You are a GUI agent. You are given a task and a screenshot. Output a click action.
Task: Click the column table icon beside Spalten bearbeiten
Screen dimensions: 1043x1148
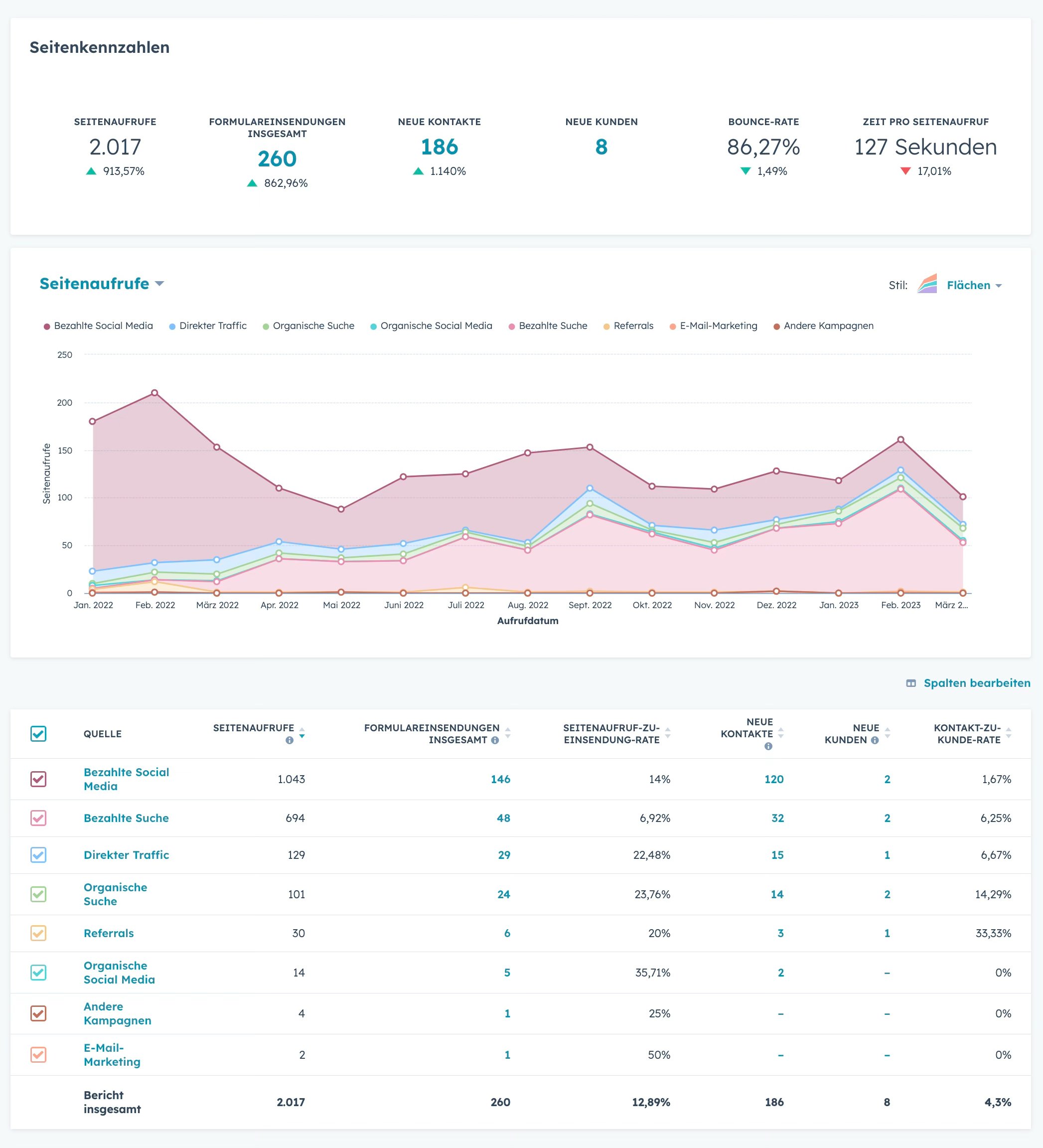(x=911, y=683)
